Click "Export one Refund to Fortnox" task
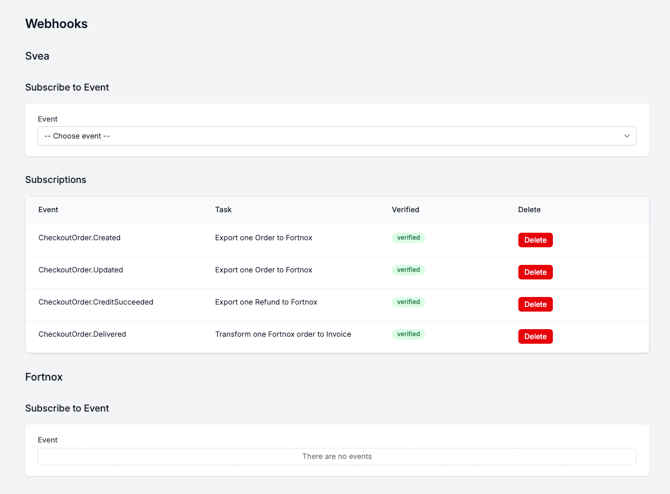 coord(266,302)
